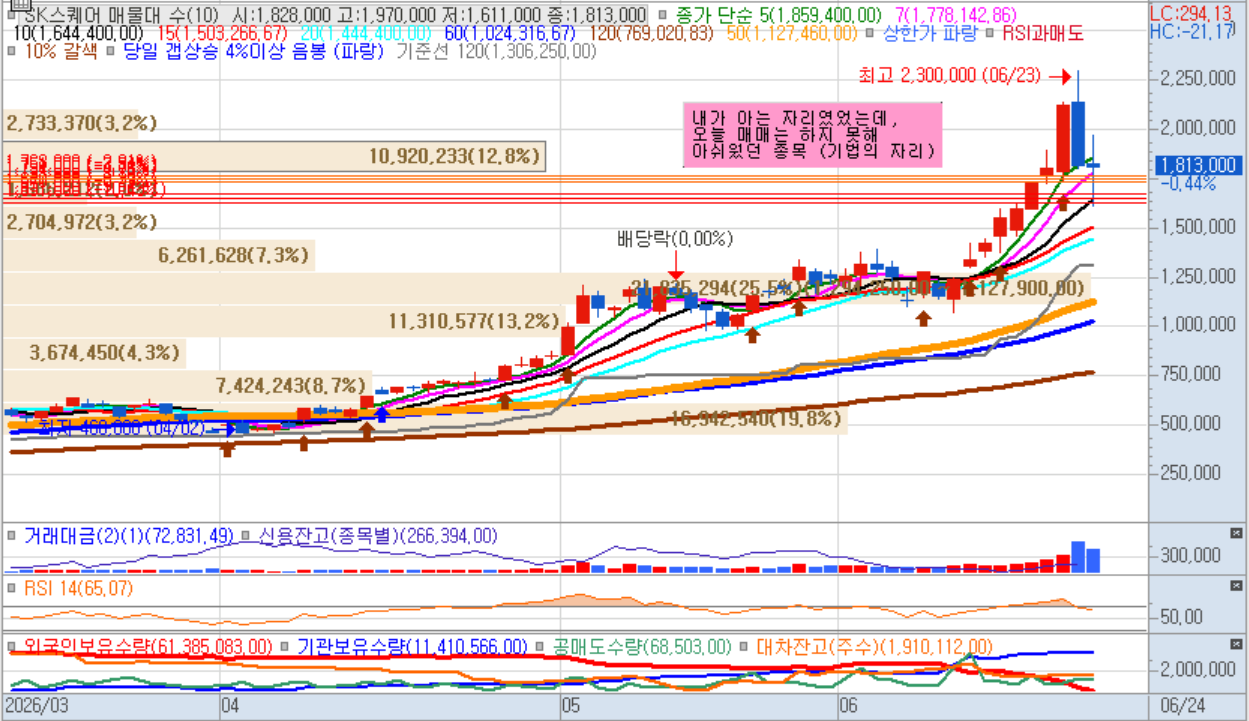The width and height of the screenshot is (1249, 721).
Task: Click the 공매도수량 legend square
Action: point(541,646)
